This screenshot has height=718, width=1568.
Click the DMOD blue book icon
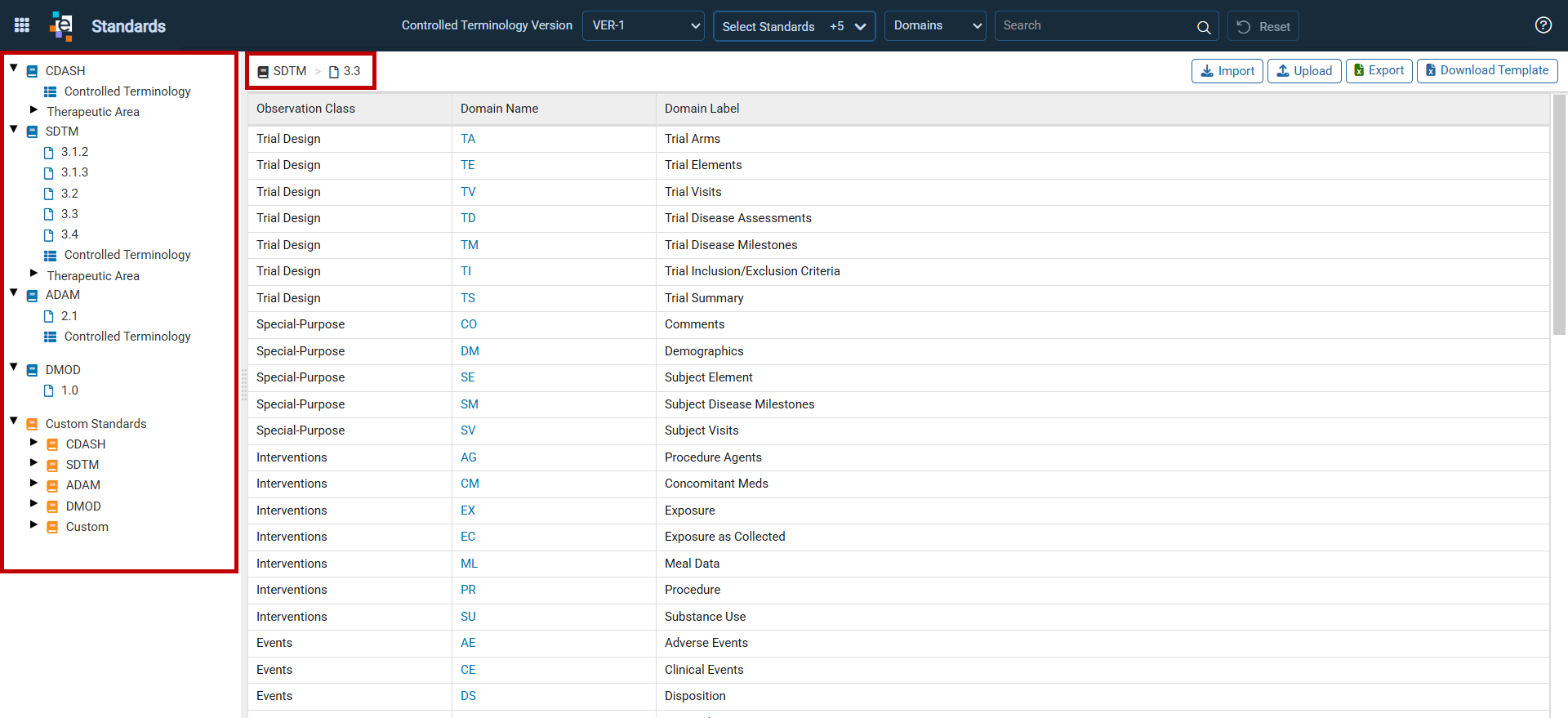pyautogui.click(x=33, y=370)
